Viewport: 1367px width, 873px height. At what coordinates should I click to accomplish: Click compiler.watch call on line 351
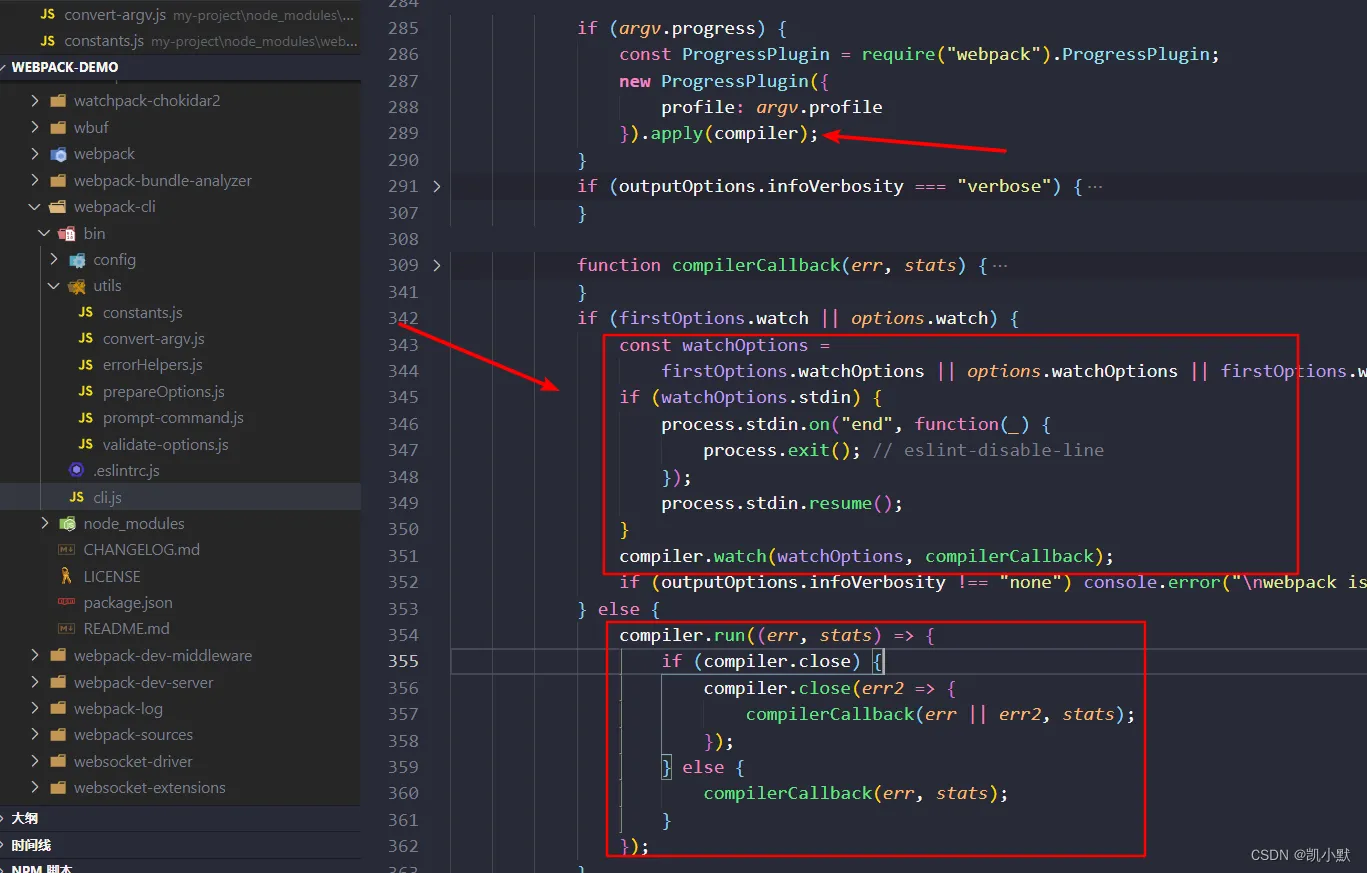coord(692,556)
